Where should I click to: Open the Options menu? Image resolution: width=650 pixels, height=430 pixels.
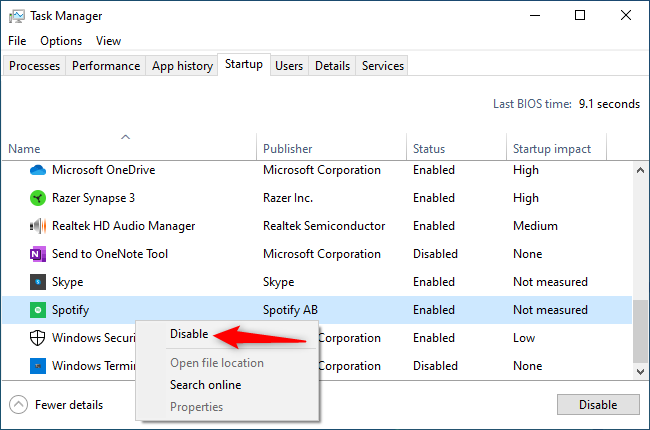pyautogui.click(x=61, y=41)
